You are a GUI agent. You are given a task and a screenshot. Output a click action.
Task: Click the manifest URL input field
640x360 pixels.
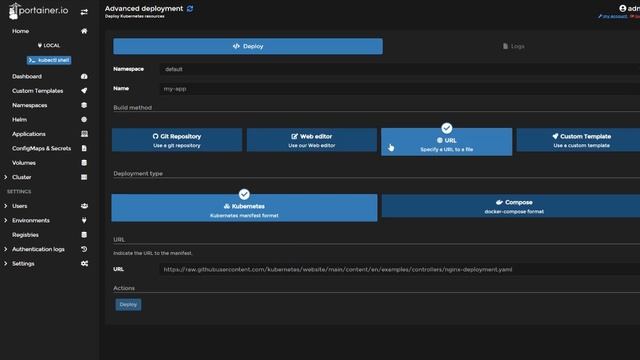tap(400, 269)
